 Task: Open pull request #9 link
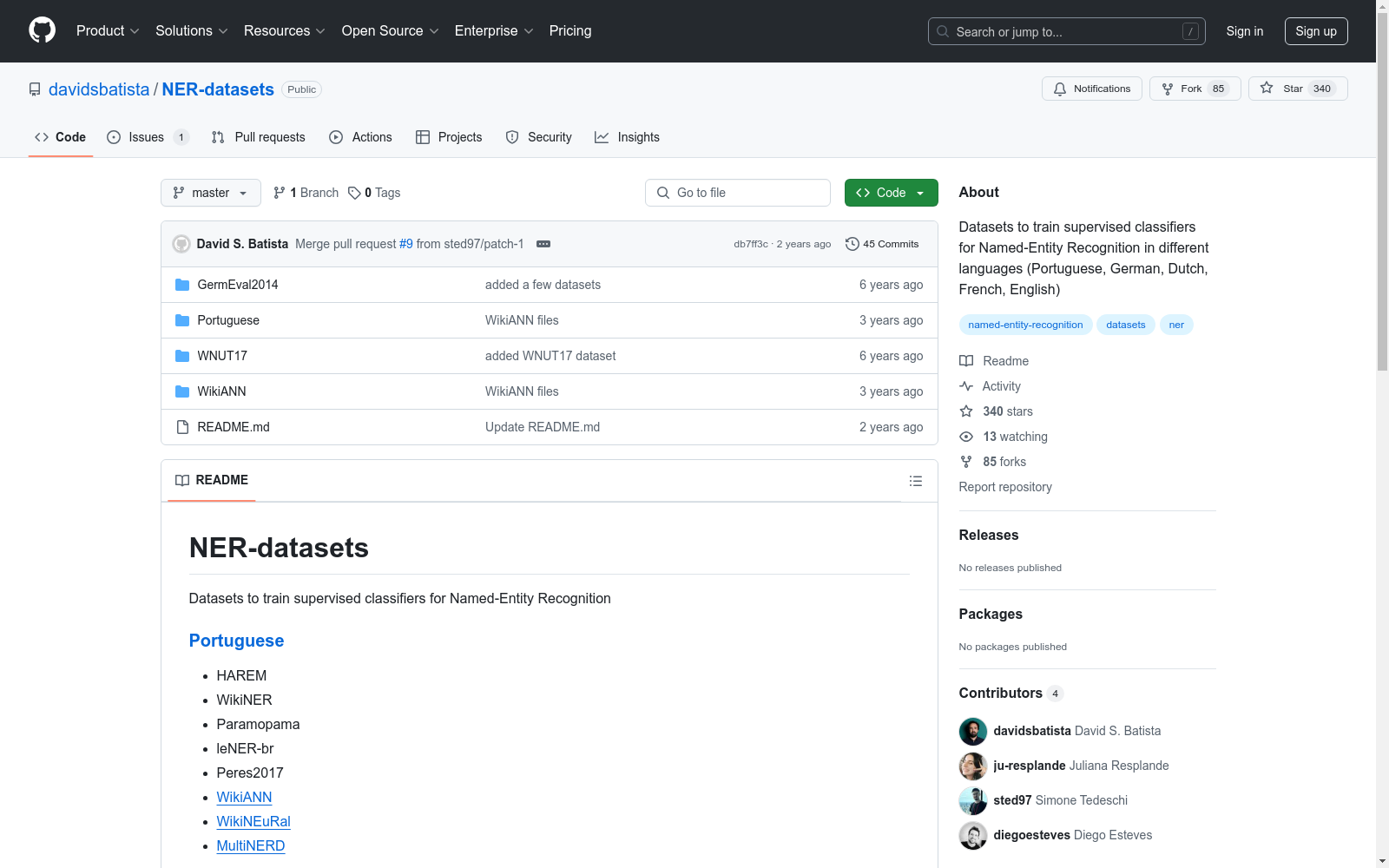tap(406, 244)
